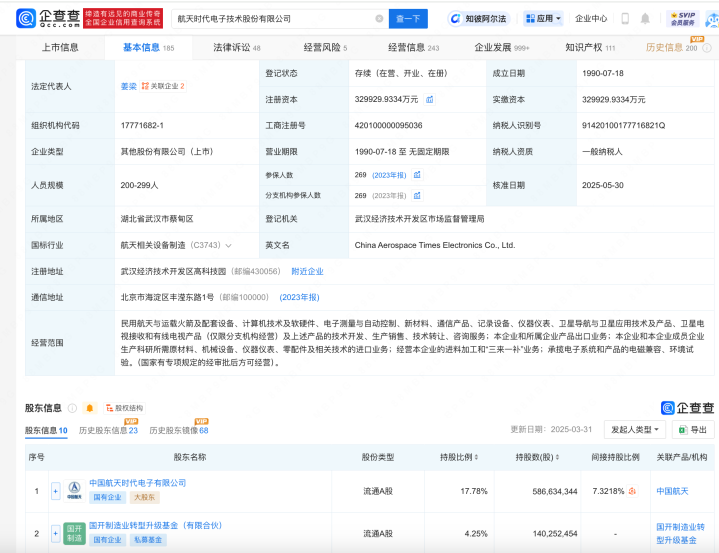
Task: Click 大股东 tag in row 1
Action: pos(144,497)
